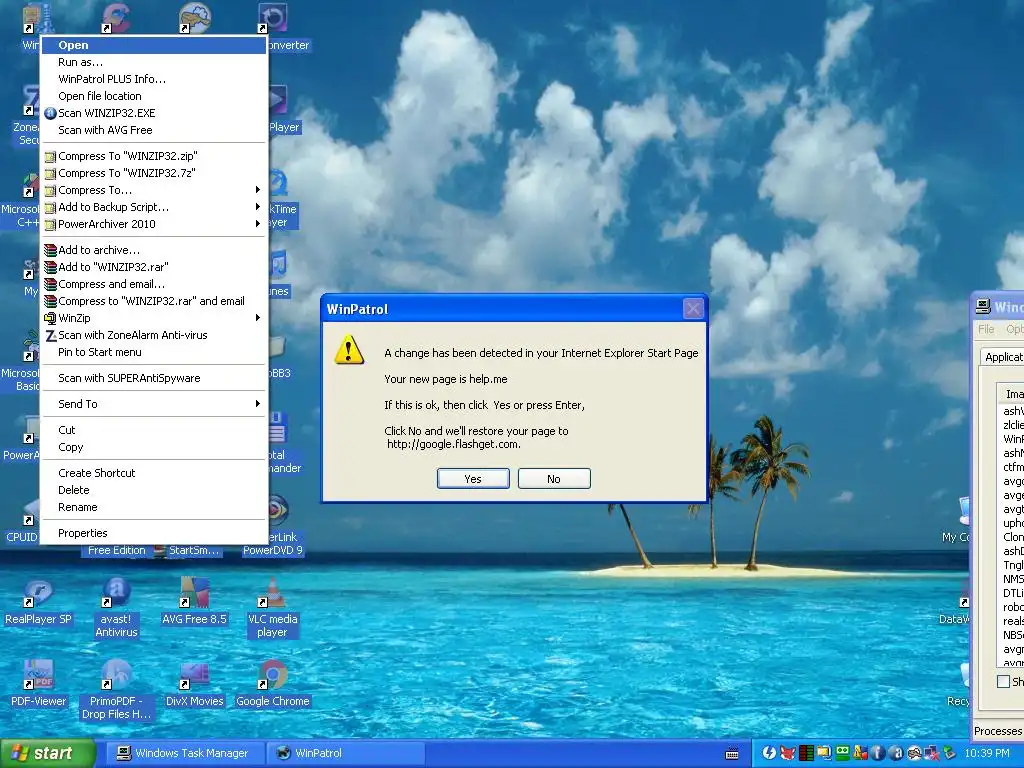Screen dimensions: 1024x768
Task: Choose Compress To "WINZIP32.7z"
Action: pyautogui.click(x=153, y=173)
